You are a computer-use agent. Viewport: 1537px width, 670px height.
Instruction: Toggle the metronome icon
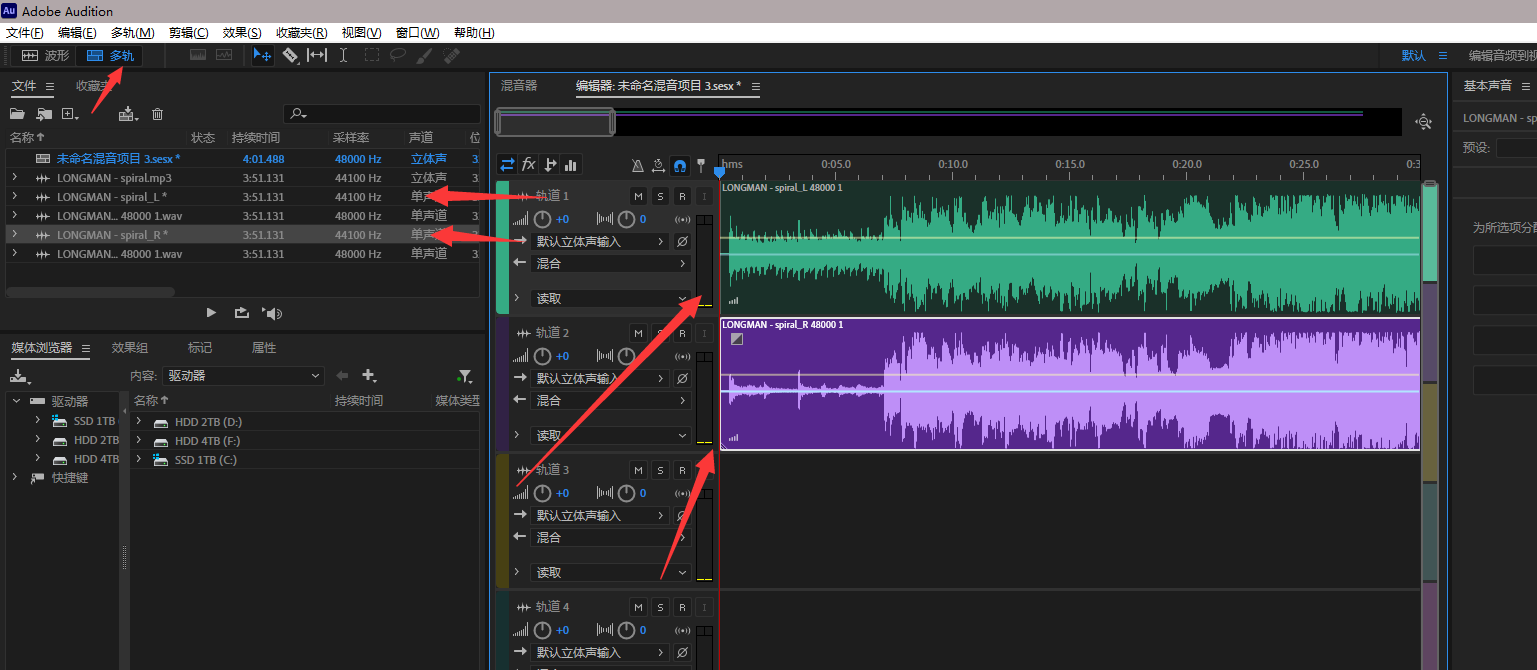click(638, 165)
